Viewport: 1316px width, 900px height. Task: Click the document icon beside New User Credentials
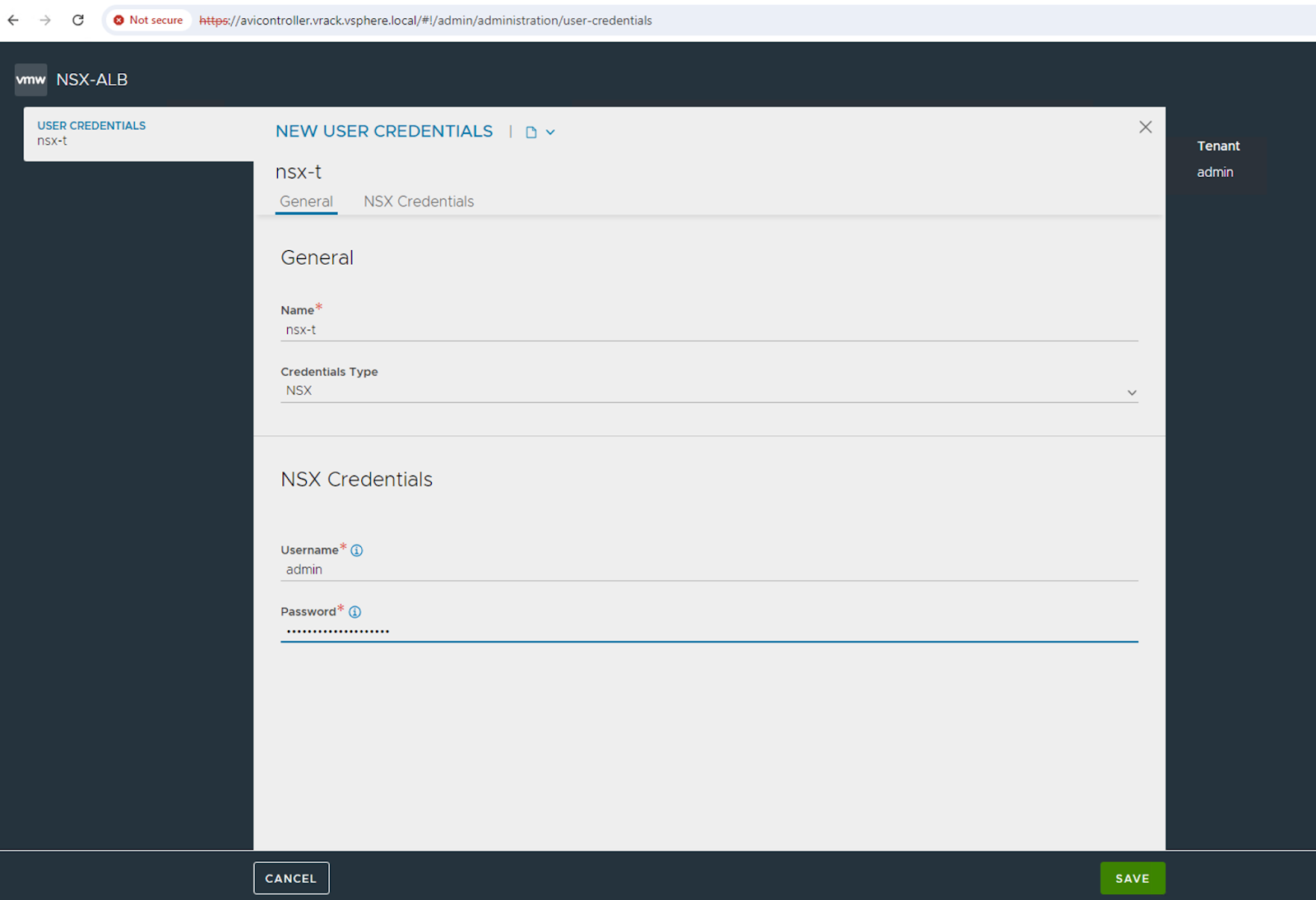click(x=531, y=132)
